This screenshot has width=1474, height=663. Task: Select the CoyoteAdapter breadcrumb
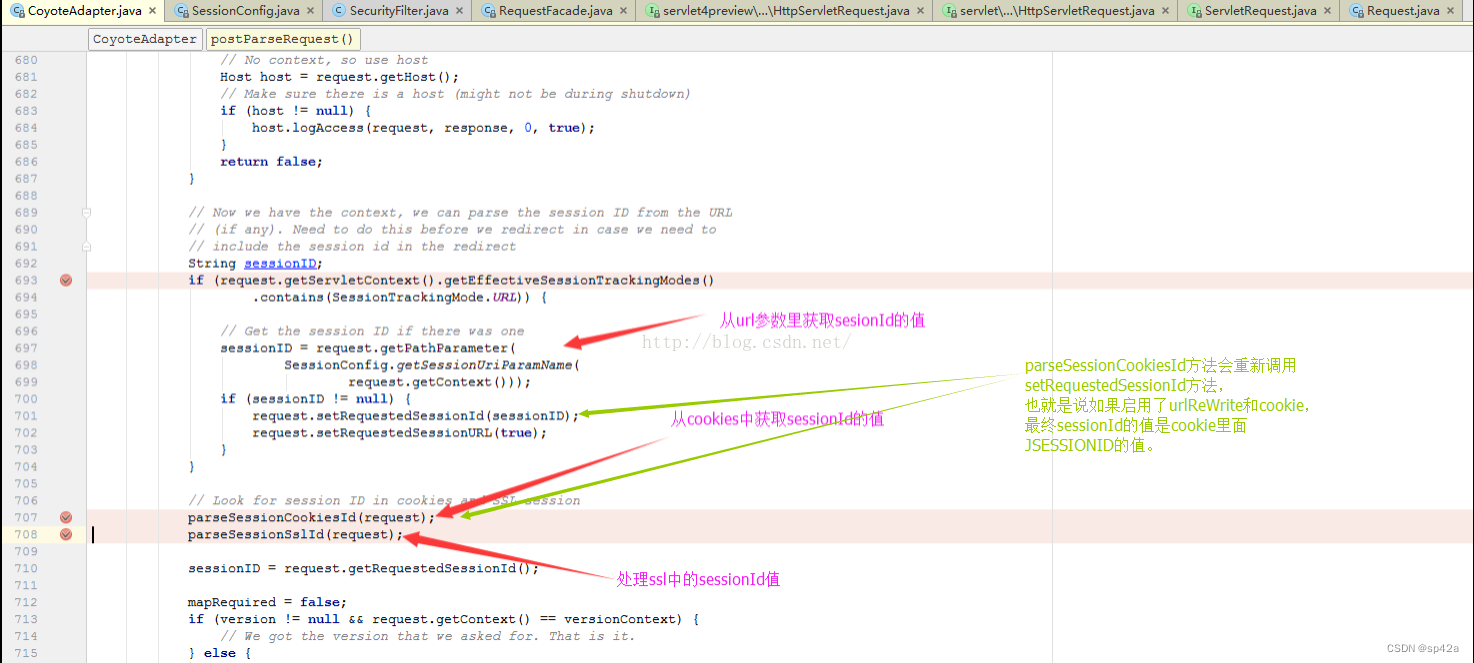[145, 39]
